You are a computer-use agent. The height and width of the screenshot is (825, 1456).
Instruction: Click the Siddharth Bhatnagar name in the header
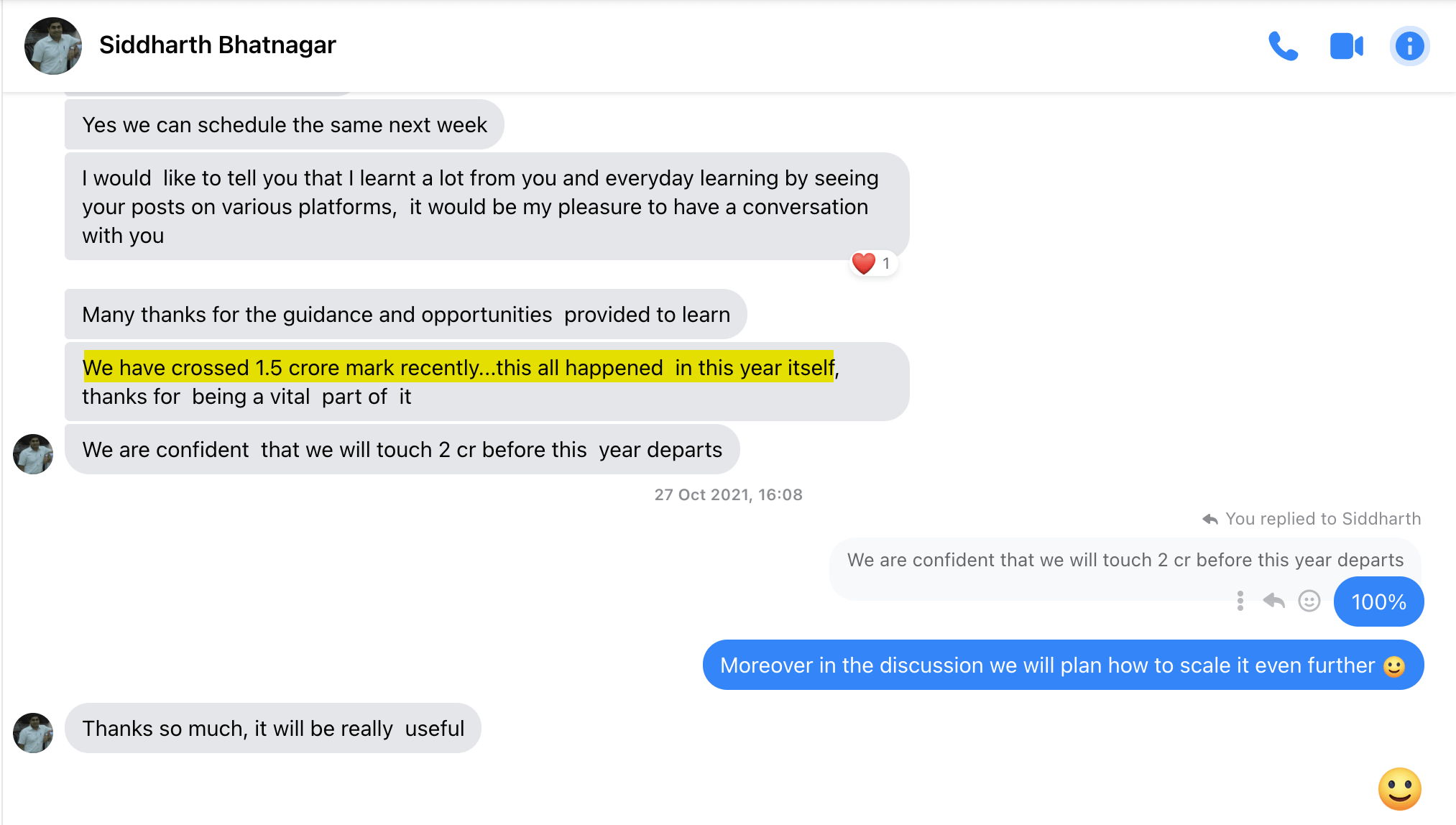coord(217,45)
